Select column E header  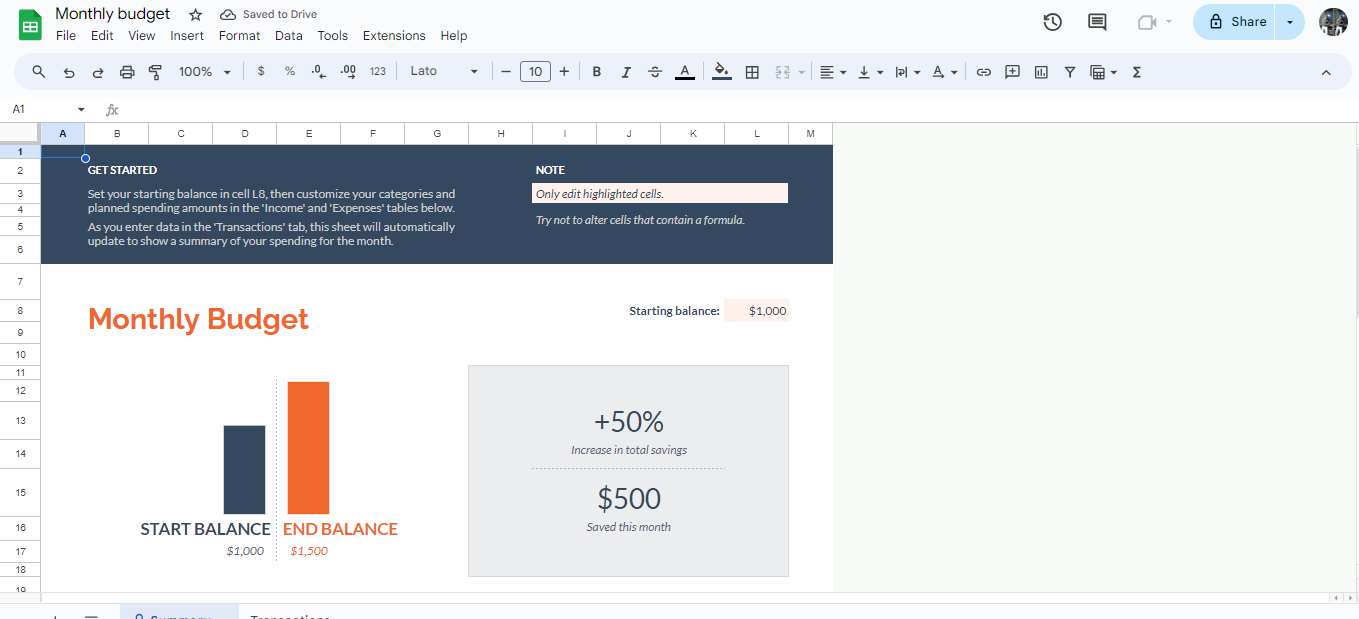pos(308,134)
